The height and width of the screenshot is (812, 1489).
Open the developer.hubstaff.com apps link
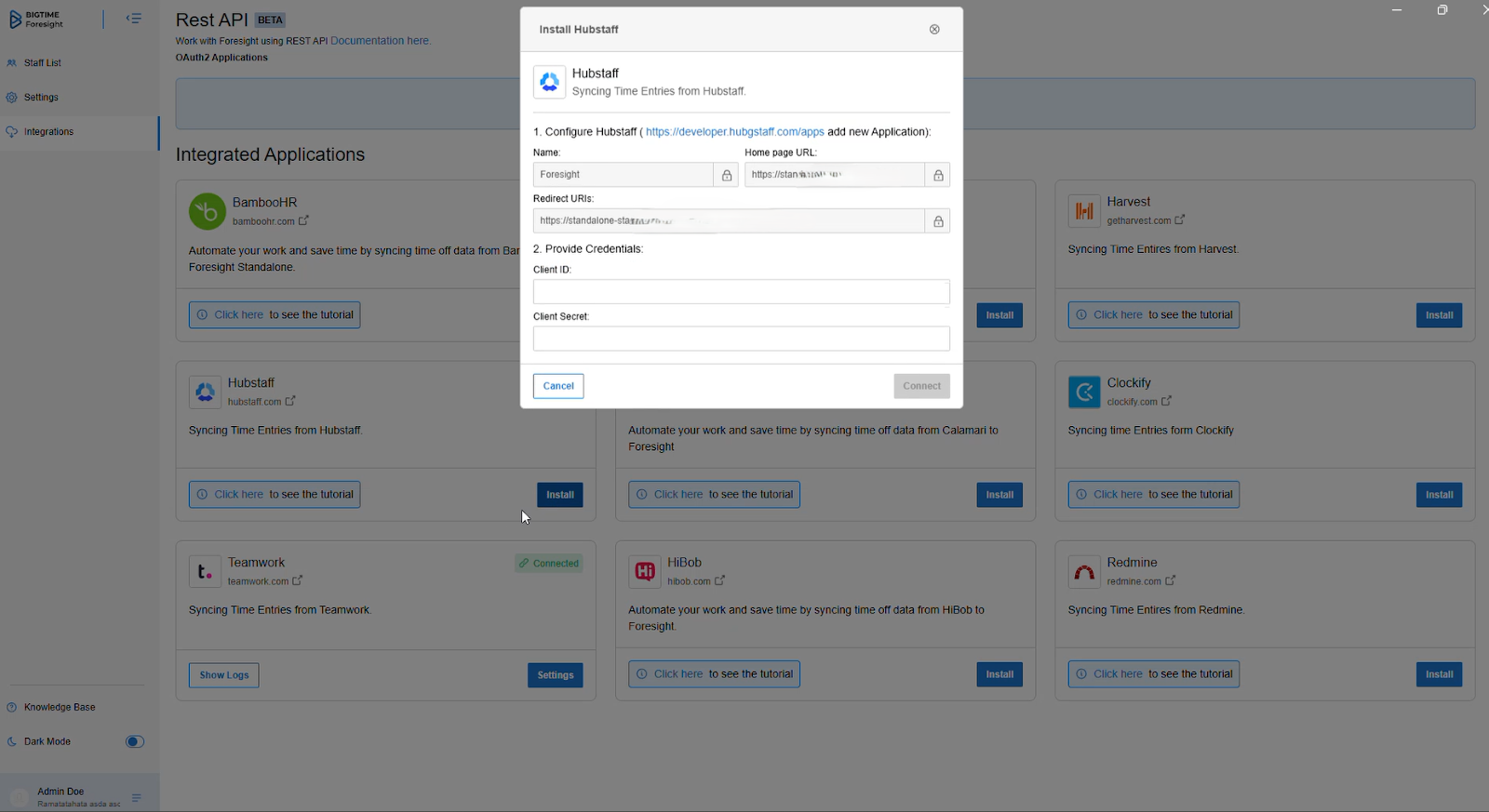734,132
